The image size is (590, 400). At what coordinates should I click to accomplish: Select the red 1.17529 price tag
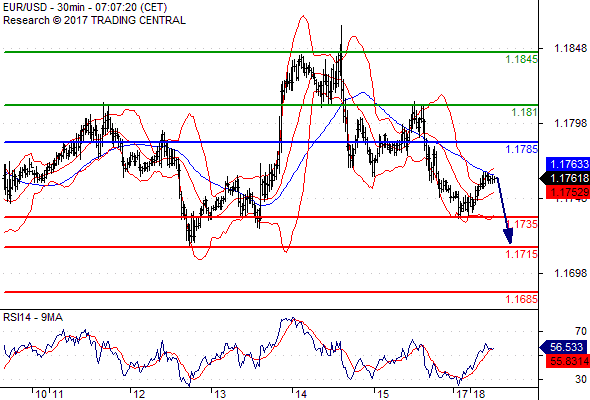coord(567,192)
